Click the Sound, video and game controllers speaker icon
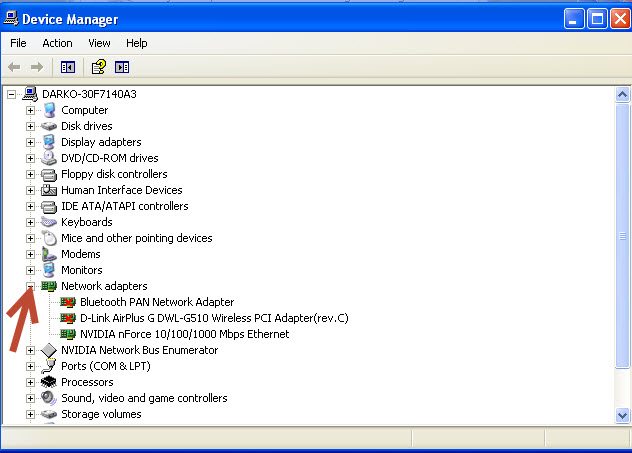The height and width of the screenshot is (453, 632). point(49,398)
